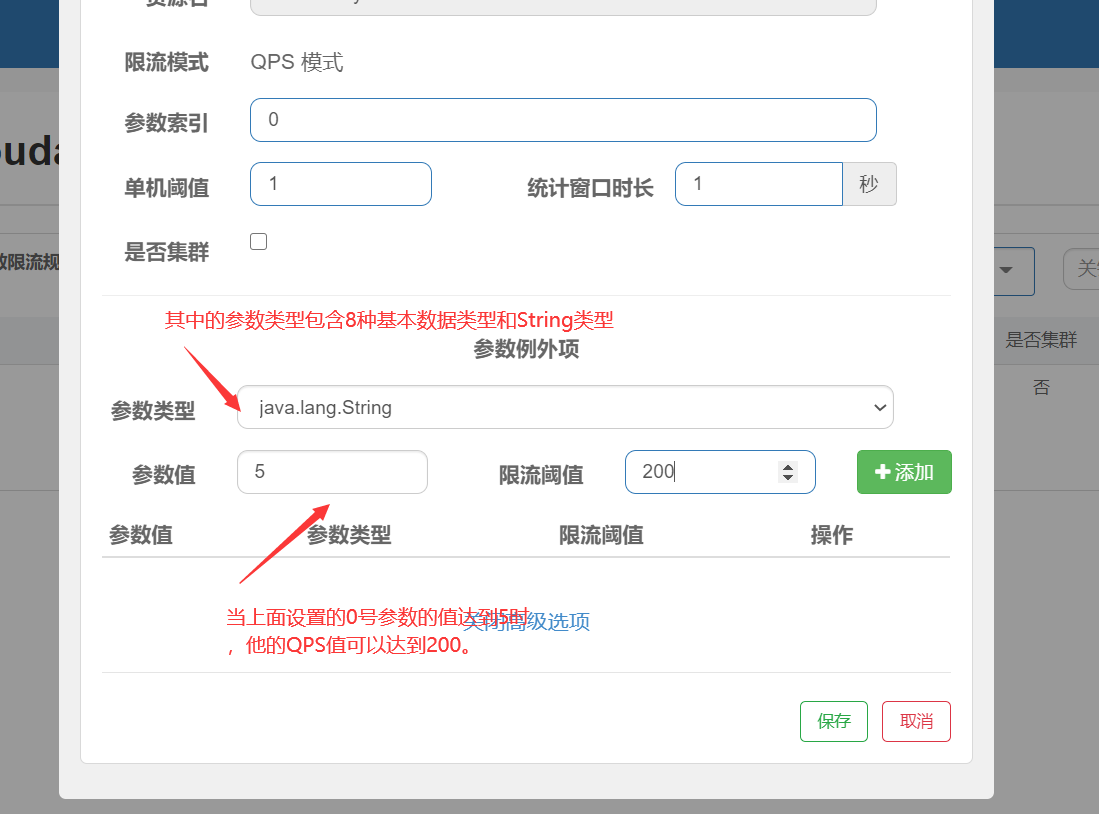Viewport: 1099px width, 814px height.
Task: Click the 参数类型 column header in exceptions table
Action: click(349, 535)
